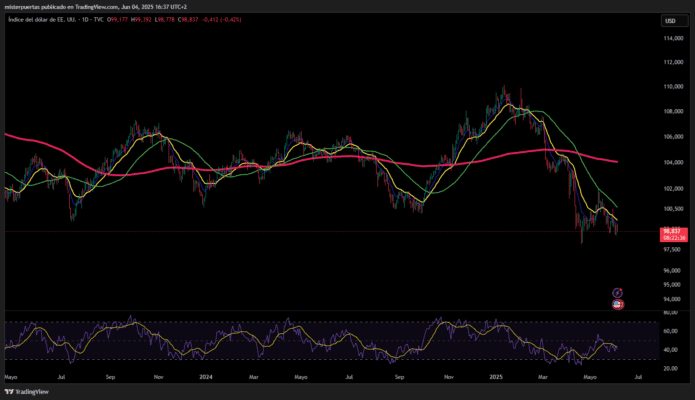Click the 60,00 level on RSI scale

point(669,331)
